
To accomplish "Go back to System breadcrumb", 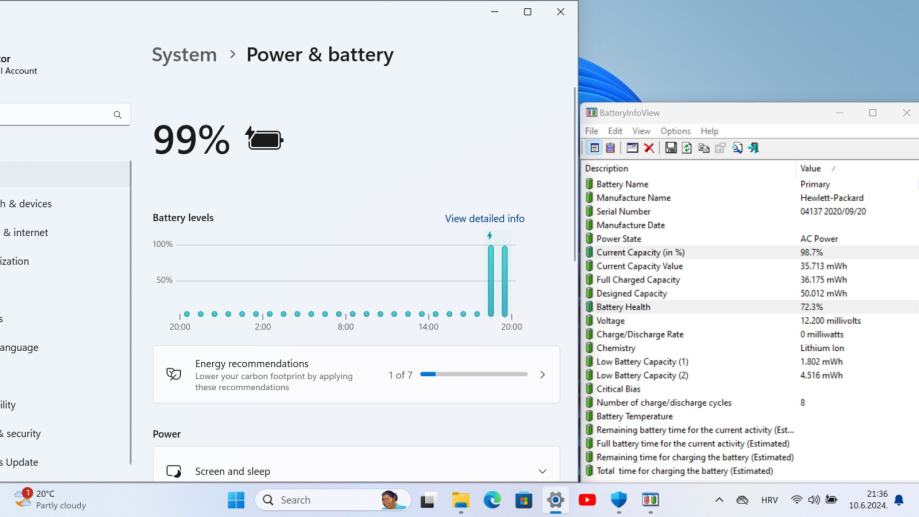I will click(x=184, y=55).
